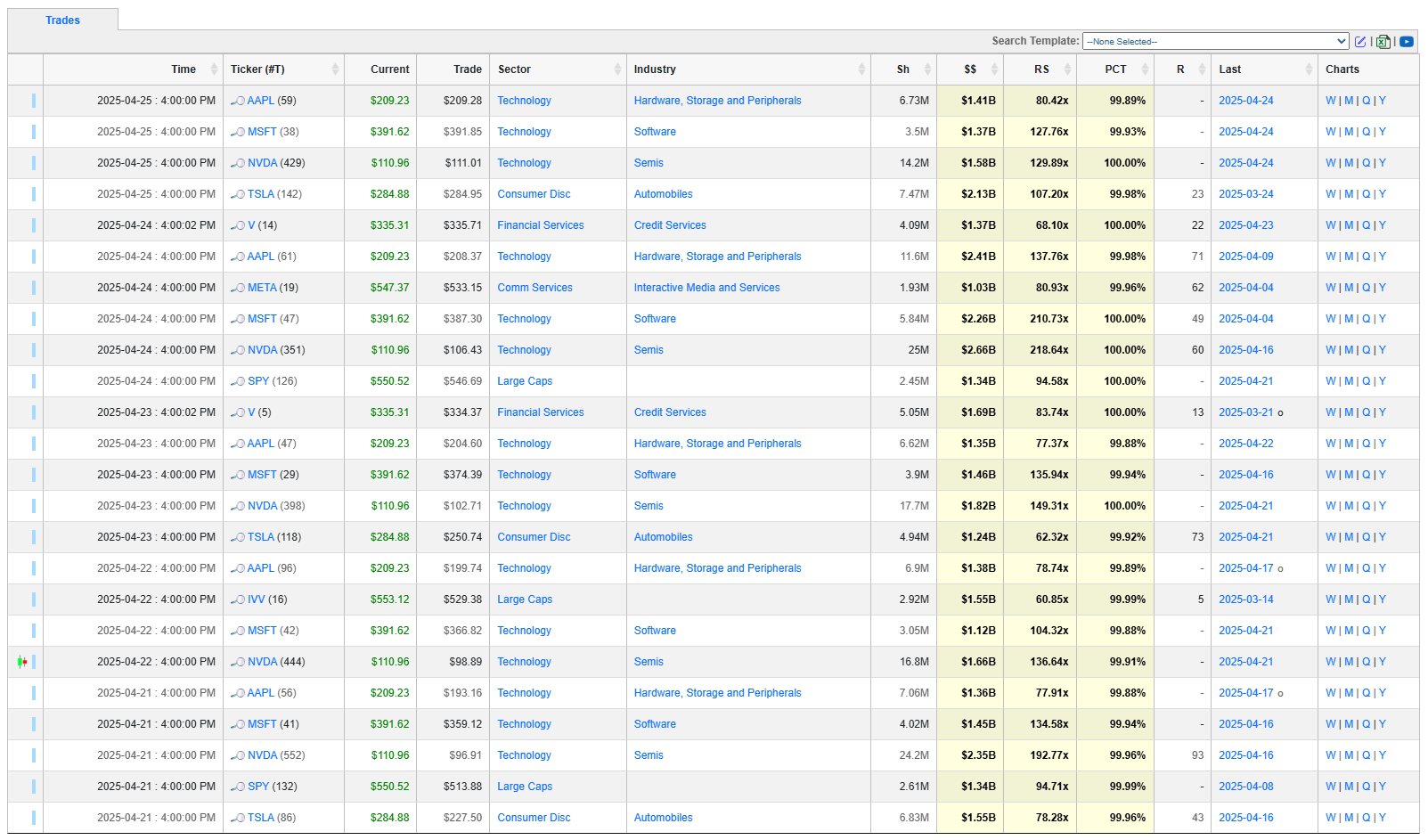Open yearly Y chart for TSLA (86)
The height and width of the screenshot is (840, 1428).
[x=1382, y=818]
